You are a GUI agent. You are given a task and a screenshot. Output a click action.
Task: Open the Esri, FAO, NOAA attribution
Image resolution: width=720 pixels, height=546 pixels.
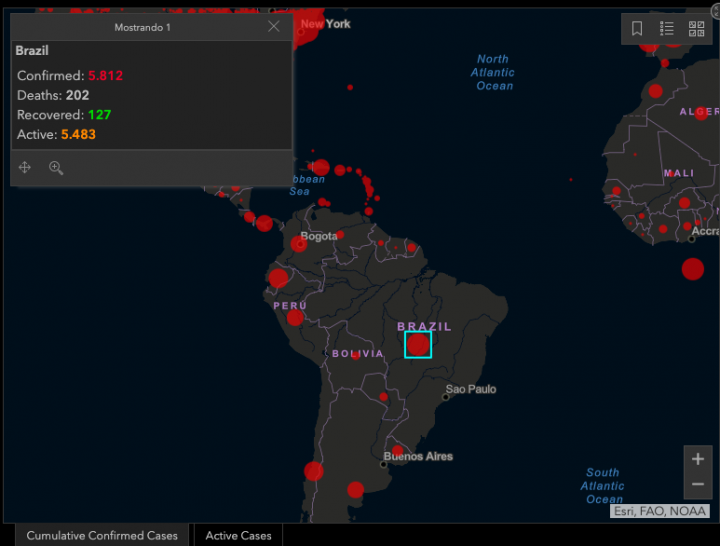(x=659, y=511)
